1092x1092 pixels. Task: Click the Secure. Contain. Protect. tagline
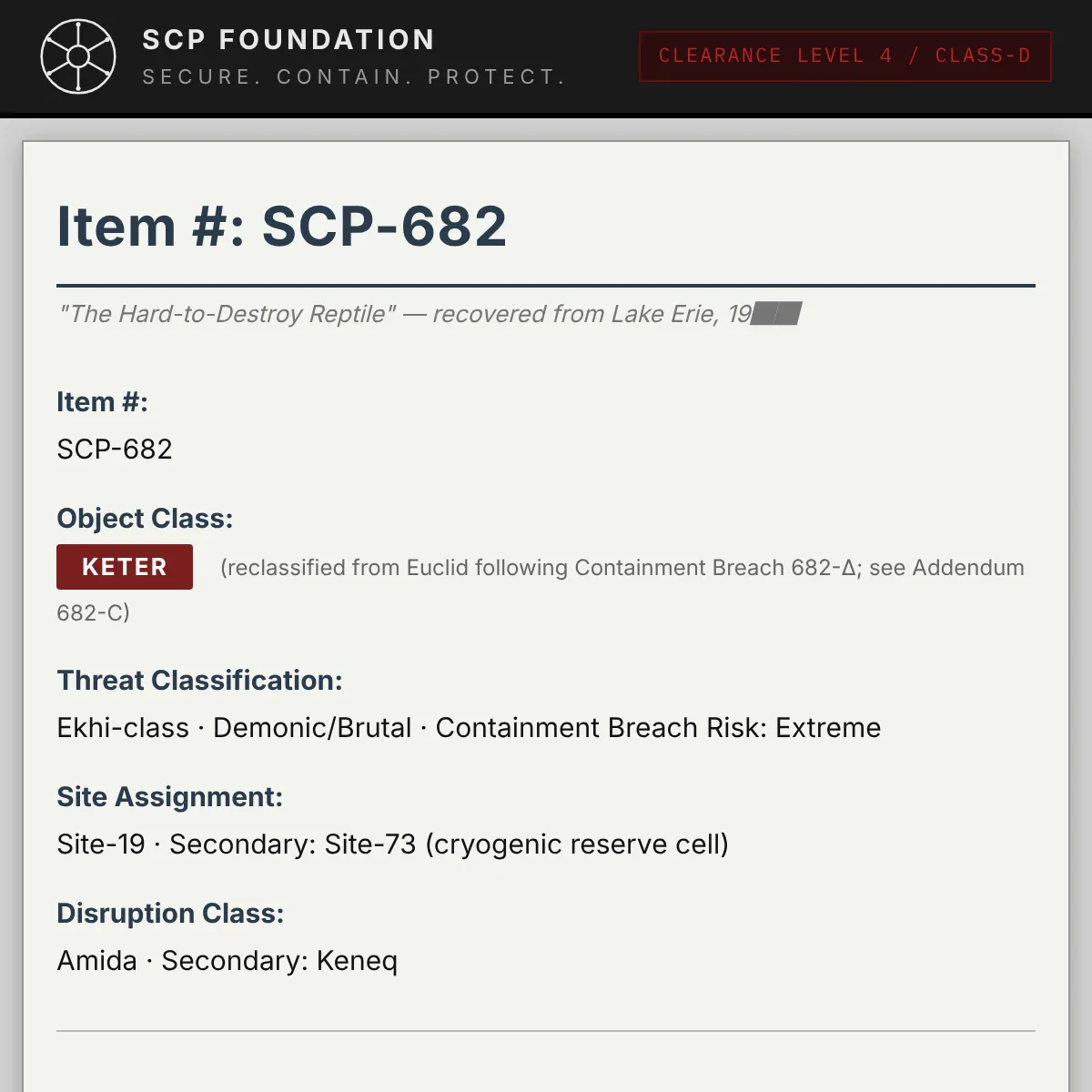[353, 77]
